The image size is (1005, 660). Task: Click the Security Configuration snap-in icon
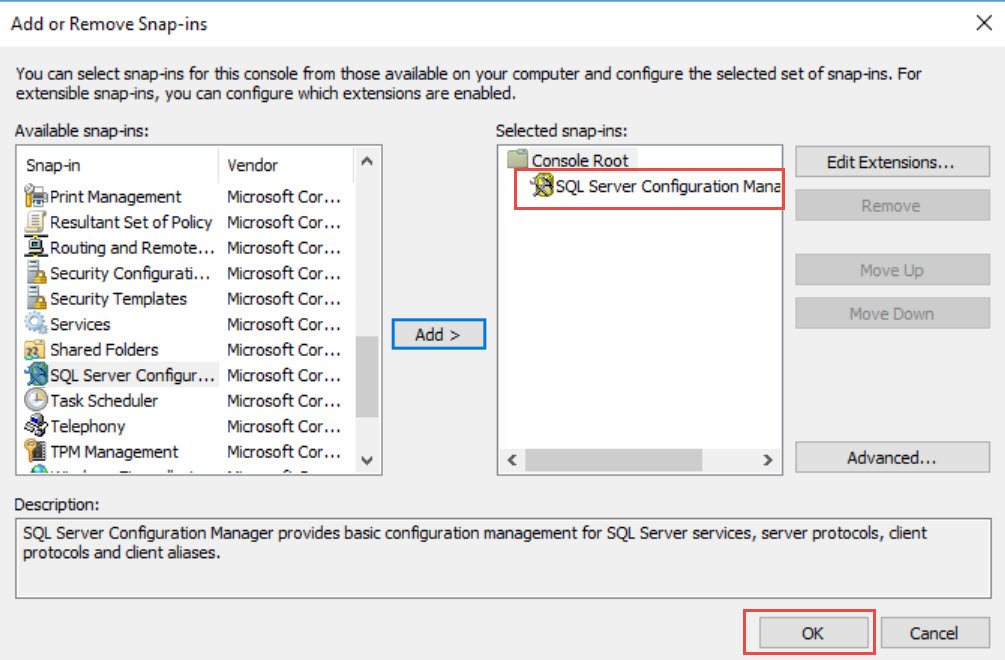coord(36,273)
